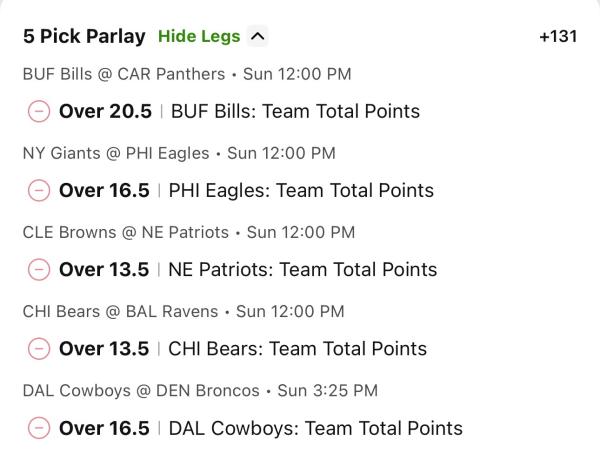Screen dimensions: 600x460
Task: Open CLE Browns @ NE Patriots matchup
Action: coord(125,232)
